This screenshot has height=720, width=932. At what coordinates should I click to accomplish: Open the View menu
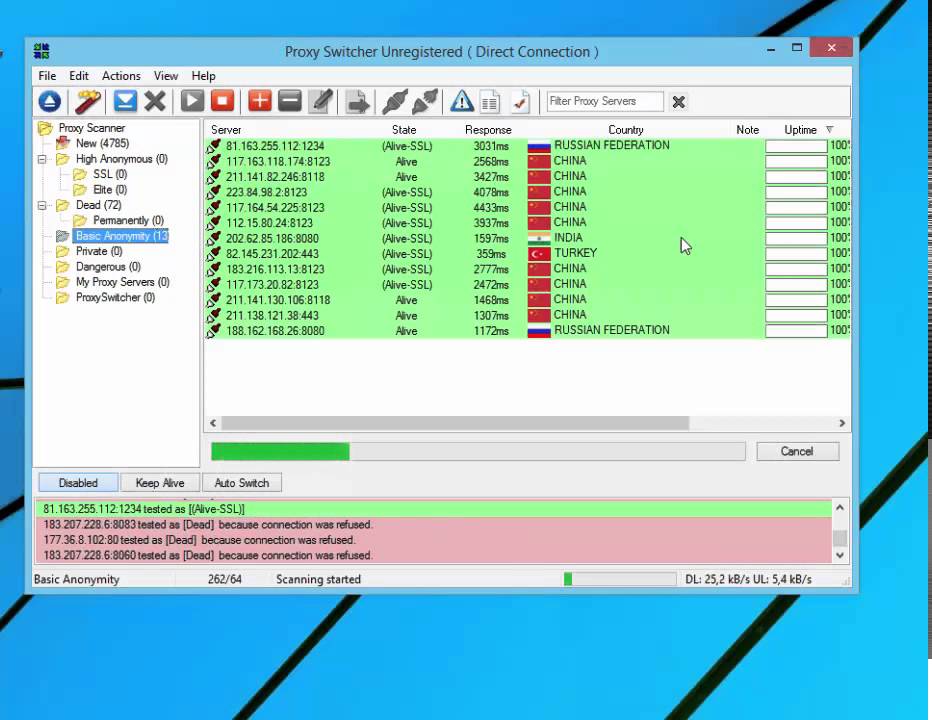(x=166, y=76)
